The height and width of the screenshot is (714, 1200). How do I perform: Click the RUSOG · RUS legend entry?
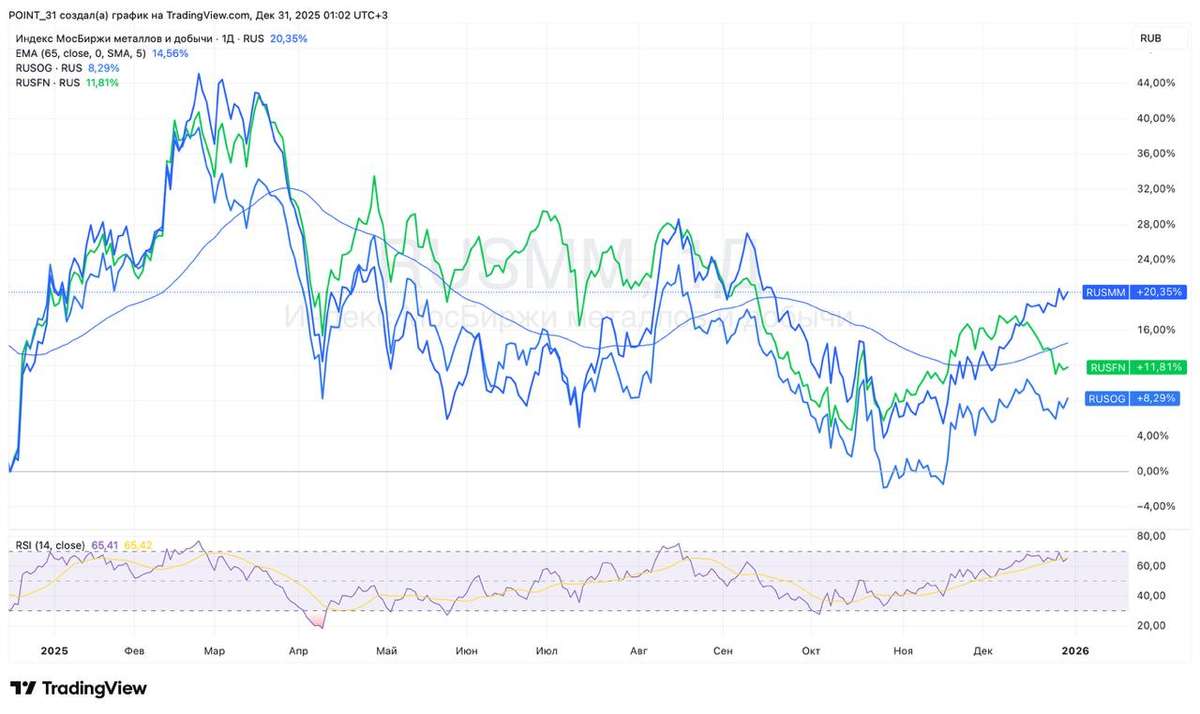pyautogui.click(x=49, y=68)
